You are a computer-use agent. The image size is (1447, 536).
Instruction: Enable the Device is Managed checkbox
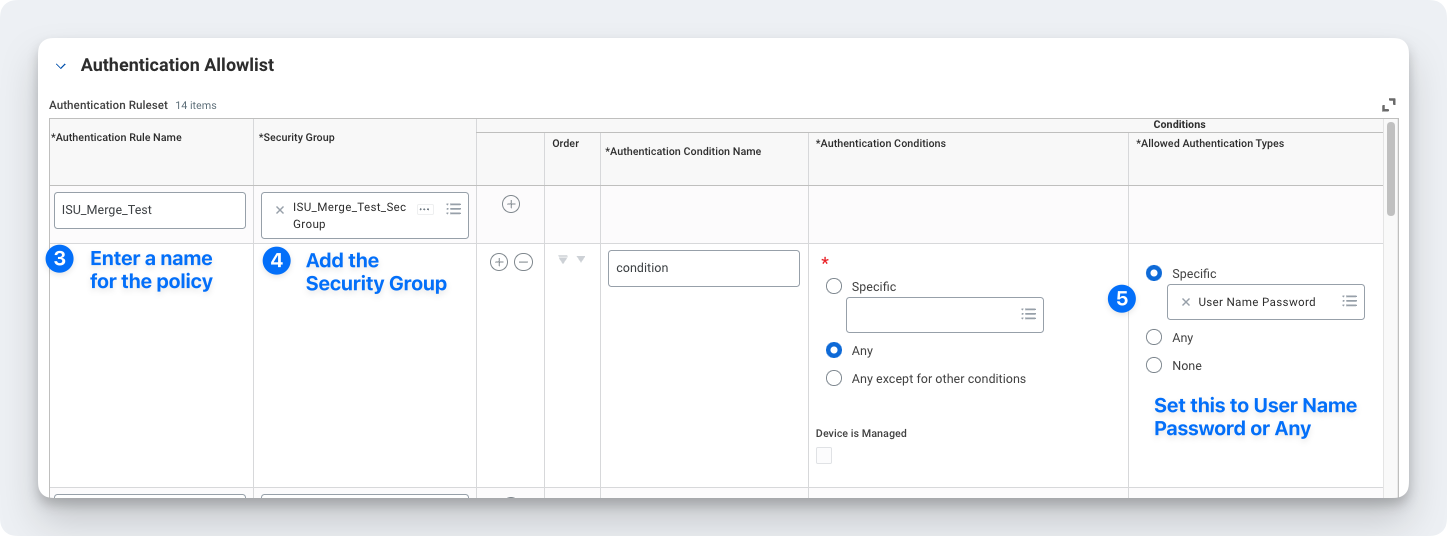point(824,456)
